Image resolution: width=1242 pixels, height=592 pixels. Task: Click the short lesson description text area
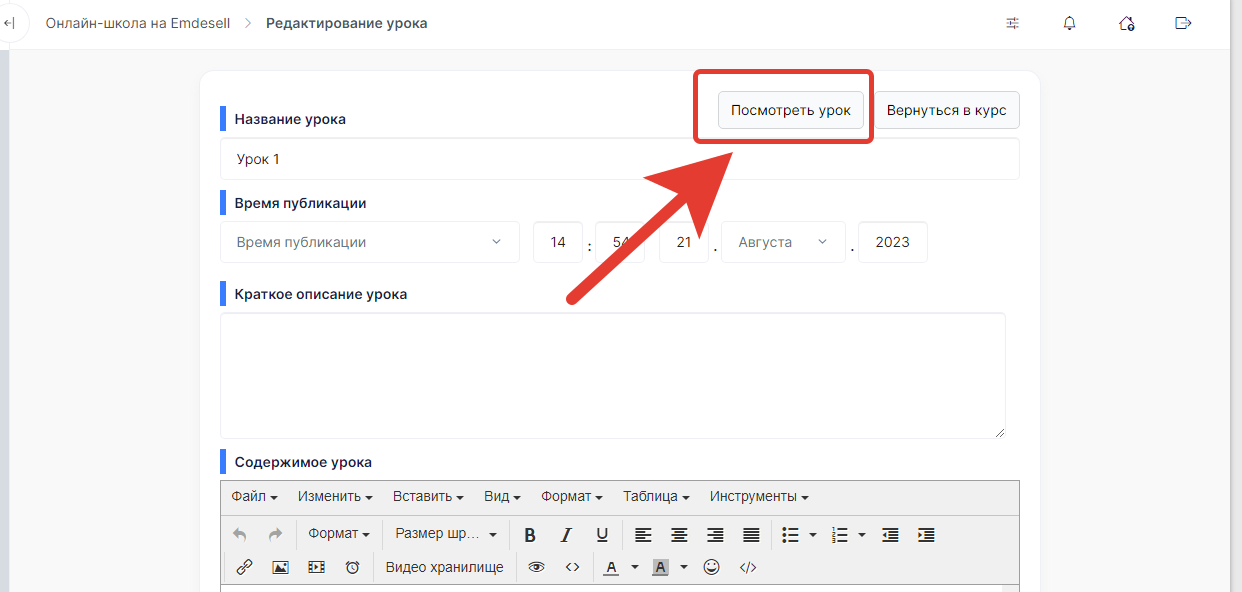(613, 375)
